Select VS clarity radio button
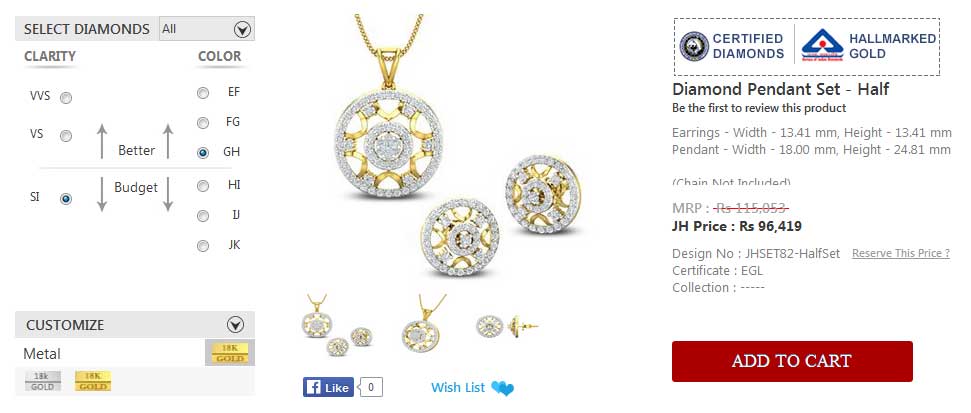Viewport: 971px width, 413px height. [66, 136]
